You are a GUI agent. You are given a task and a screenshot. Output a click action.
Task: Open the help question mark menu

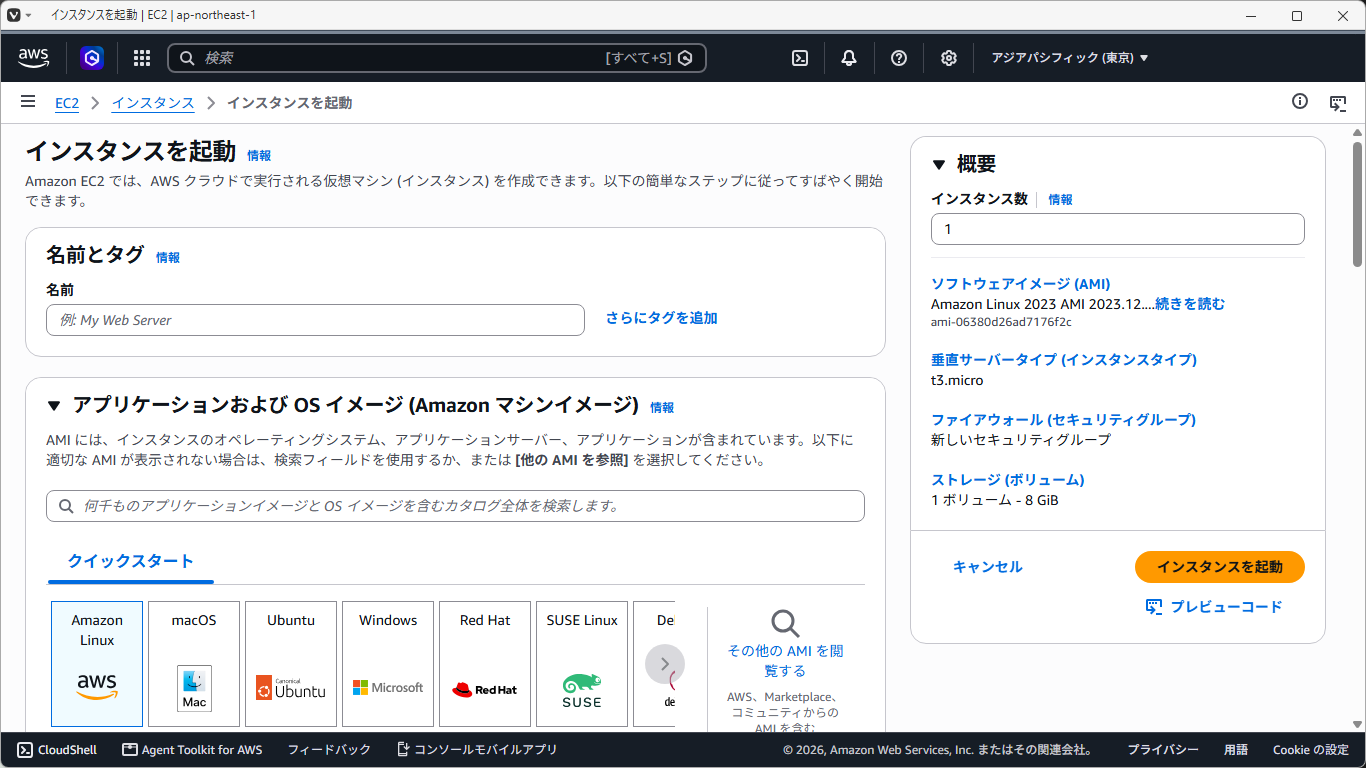pos(899,58)
